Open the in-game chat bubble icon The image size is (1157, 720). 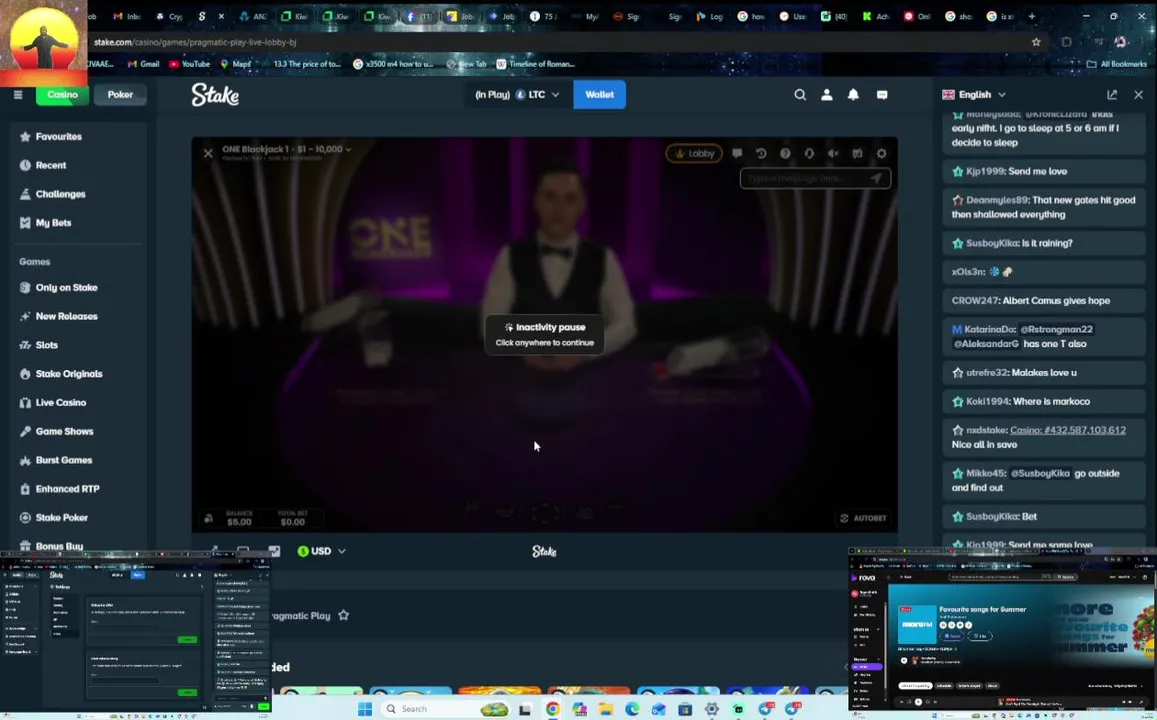coord(736,153)
